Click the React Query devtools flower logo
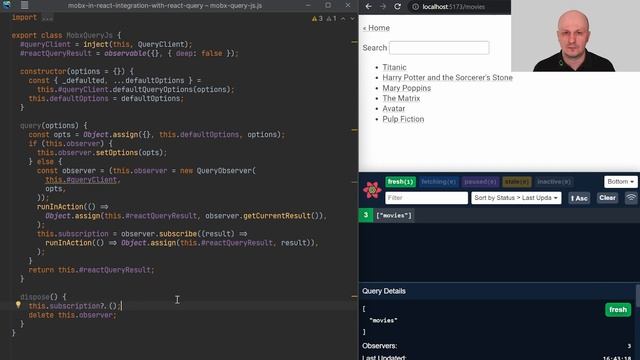 click(372, 190)
